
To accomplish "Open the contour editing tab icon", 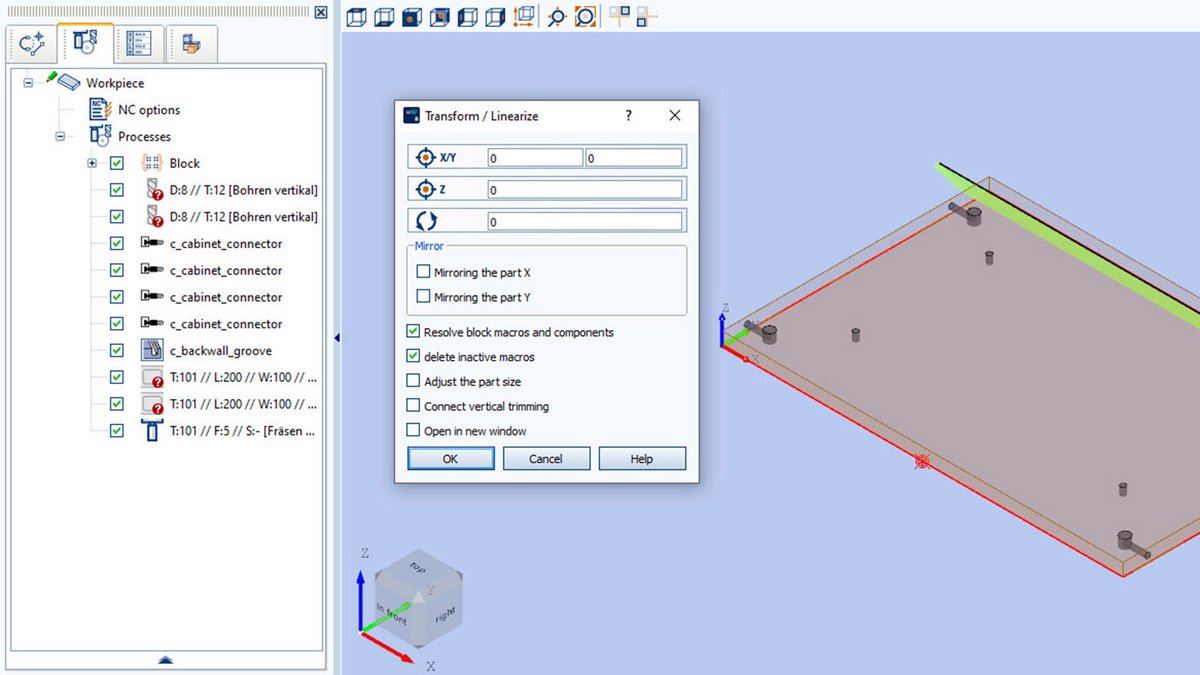I will [31, 42].
